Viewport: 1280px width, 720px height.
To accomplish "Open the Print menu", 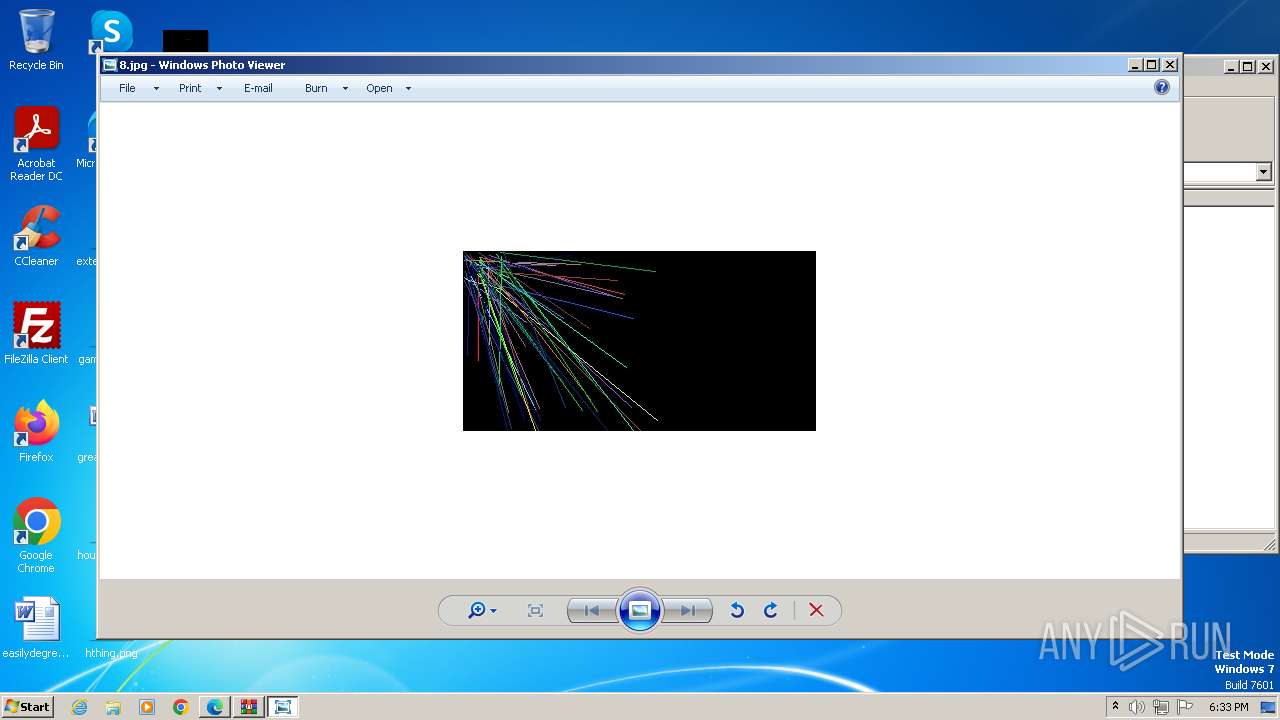I will coord(190,88).
